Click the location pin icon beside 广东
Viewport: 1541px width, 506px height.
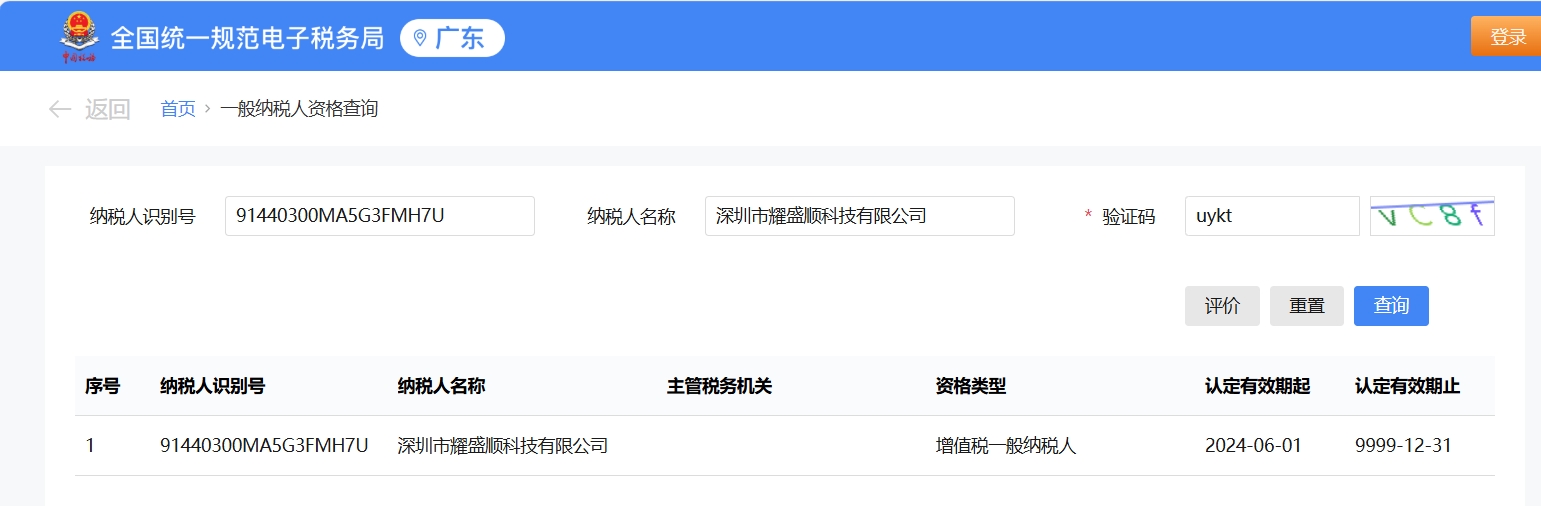(x=420, y=38)
